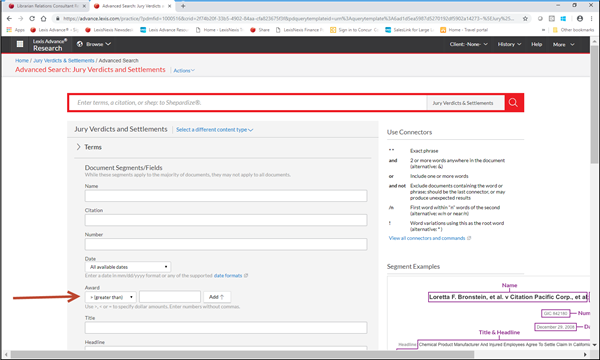Close the Advanced Search browser tab
This screenshot has width=600, height=360.
(170, 6)
